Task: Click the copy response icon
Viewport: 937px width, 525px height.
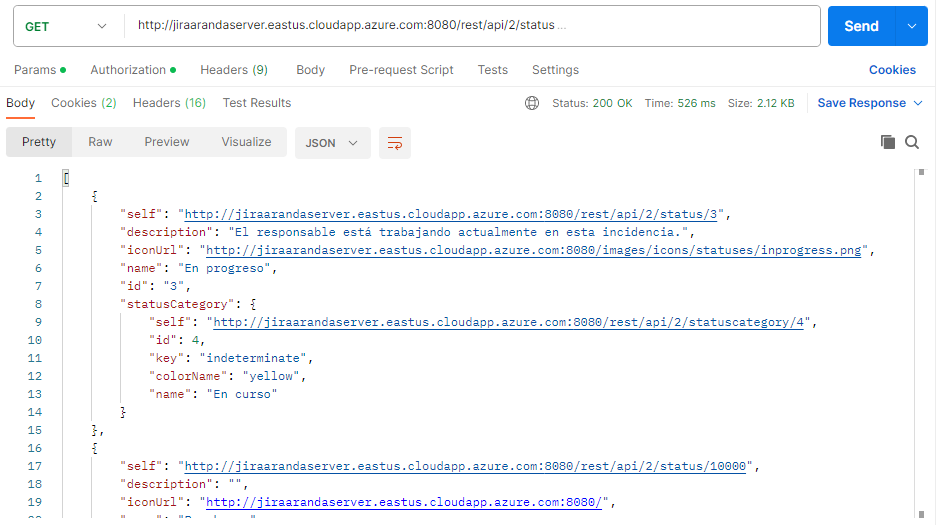Action: coord(888,142)
